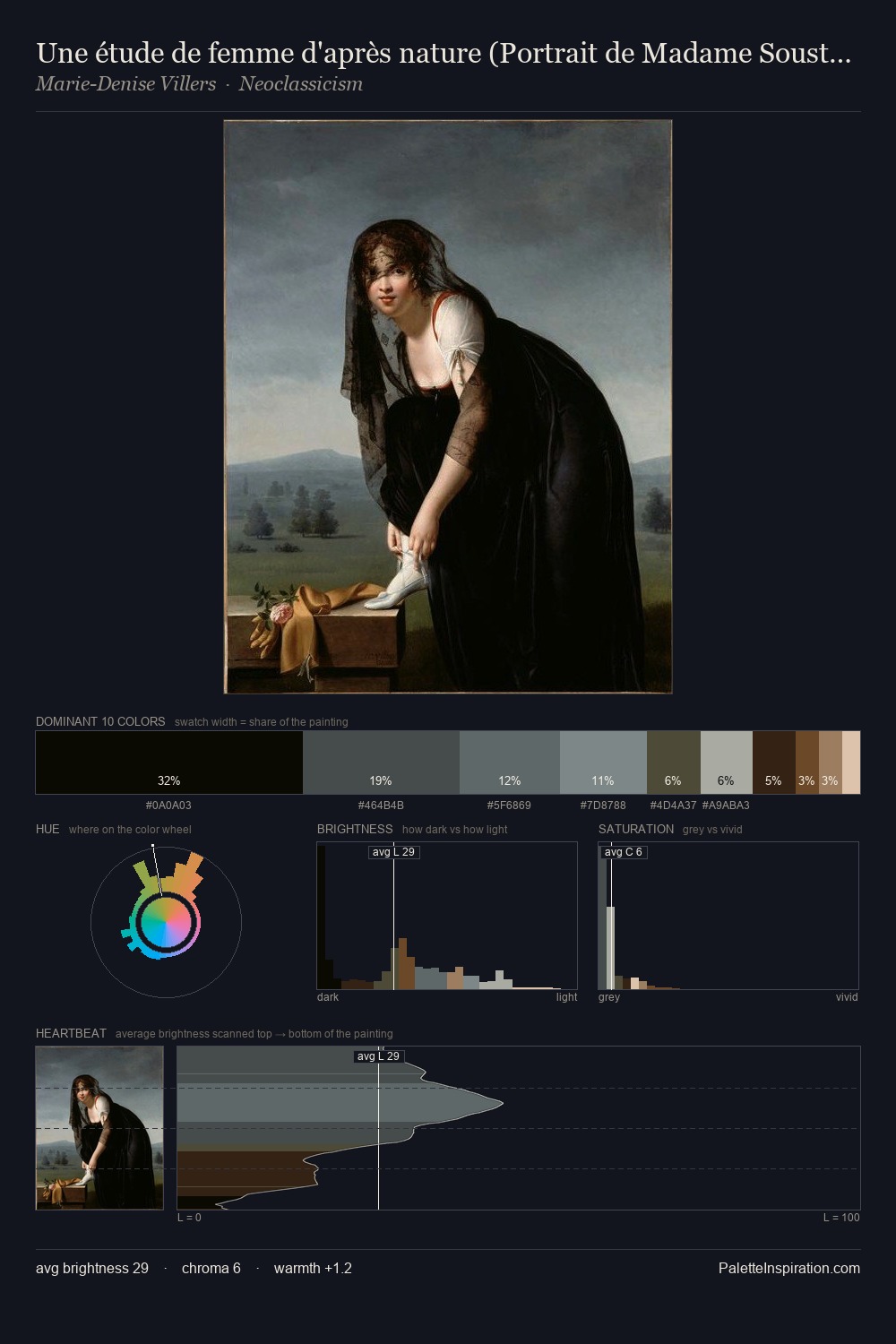This screenshot has width=896, height=1344.
Task: Select the light grey 6% swatch
Action: (x=726, y=762)
